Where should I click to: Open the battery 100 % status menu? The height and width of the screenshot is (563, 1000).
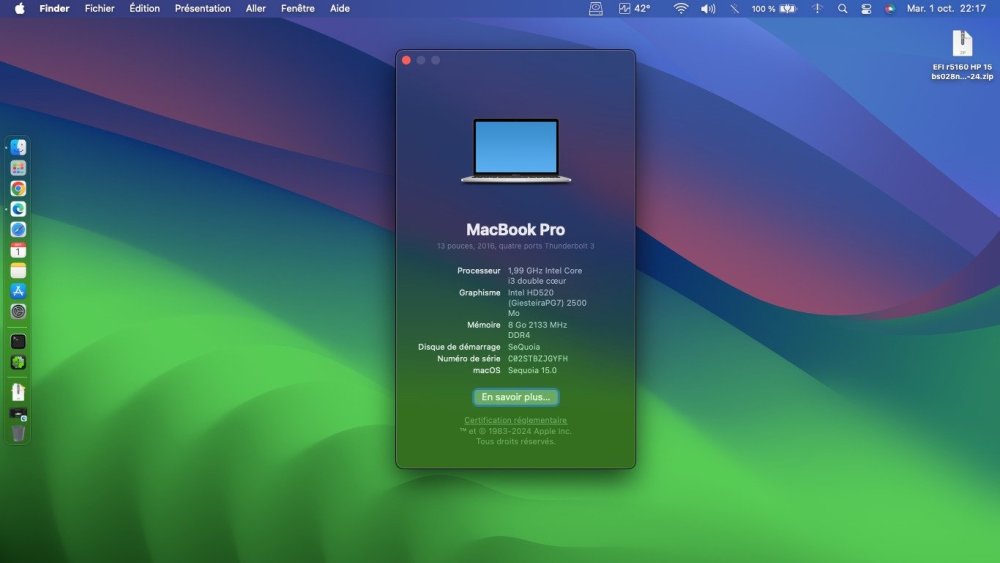click(x=774, y=8)
